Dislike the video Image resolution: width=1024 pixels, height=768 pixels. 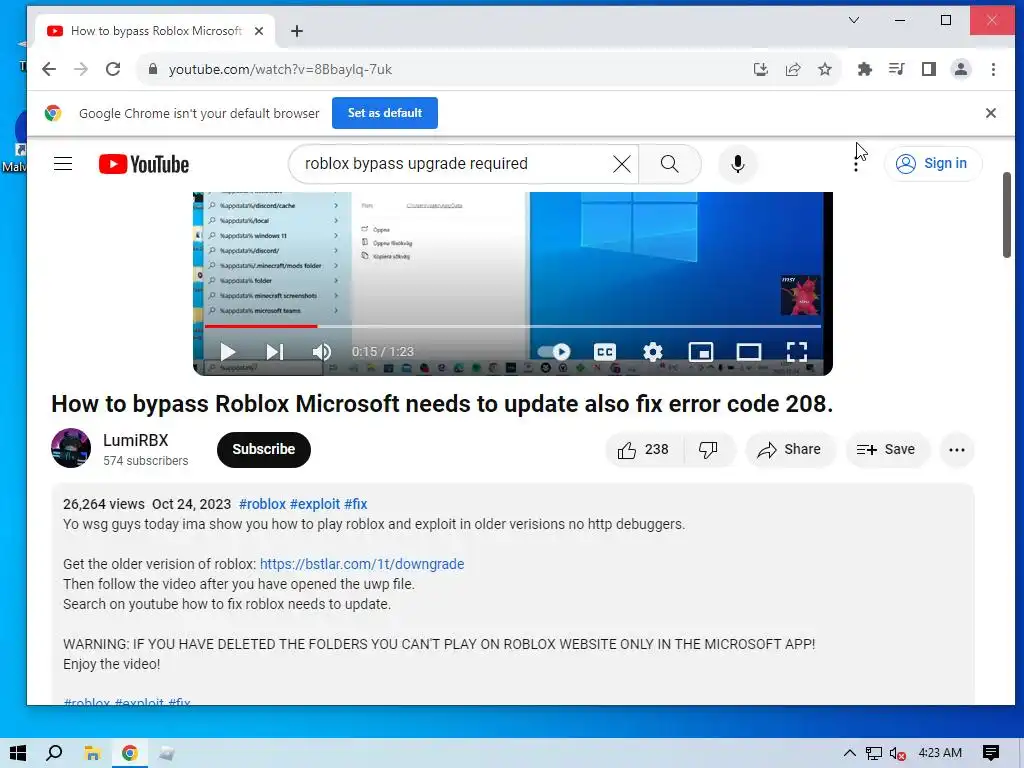[709, 449]
